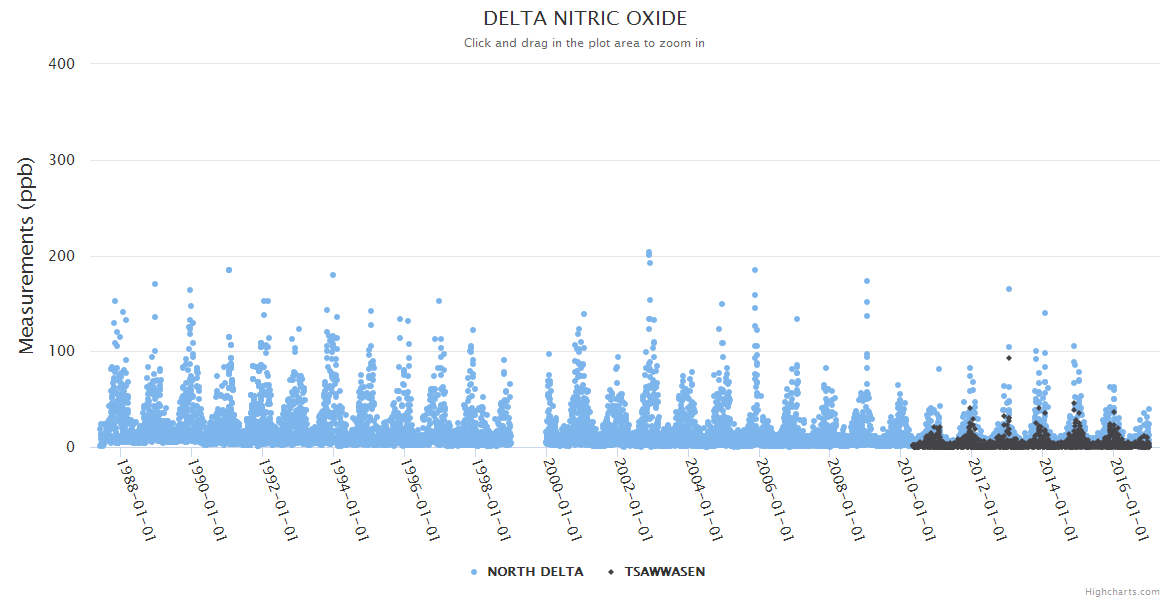Toggle the TSAWWASEN series in legend
This screenshot has height=600, width=1170.
pos(664,572)
